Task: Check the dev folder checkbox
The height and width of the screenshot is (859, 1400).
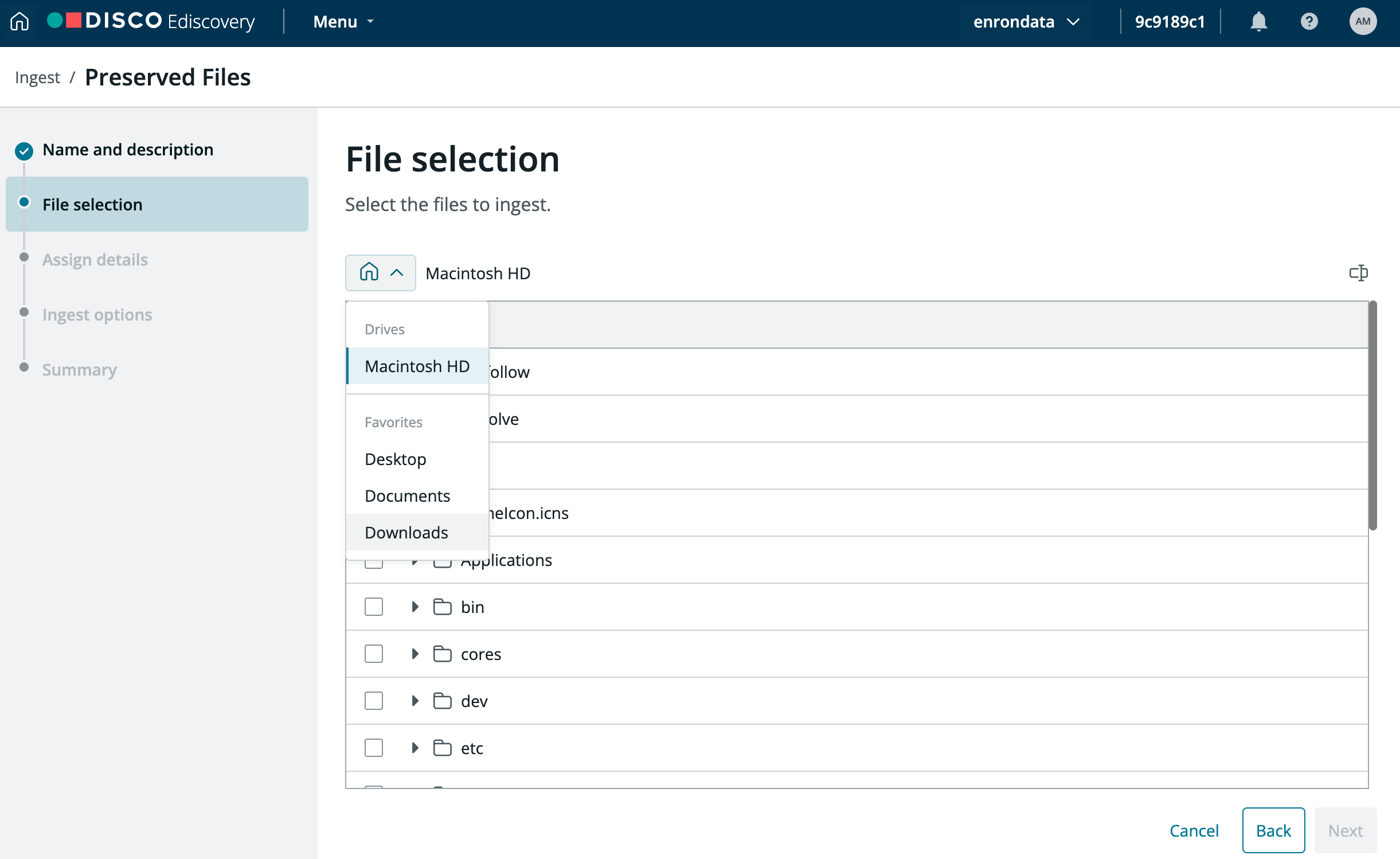Action: pyautogui.click(x=374, y=701)
